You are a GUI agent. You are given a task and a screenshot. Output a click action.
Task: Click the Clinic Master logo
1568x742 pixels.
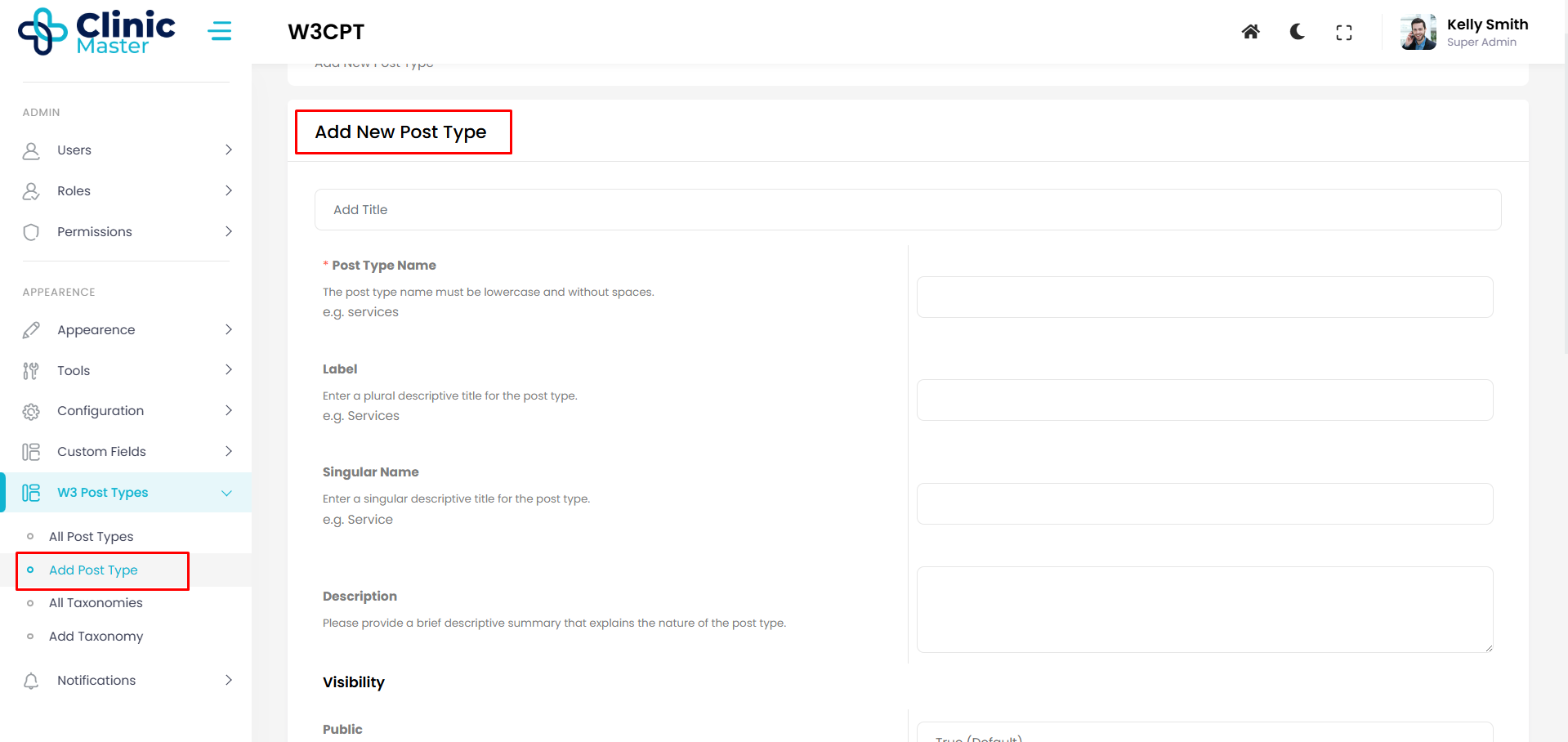click(x=96, y=32)
